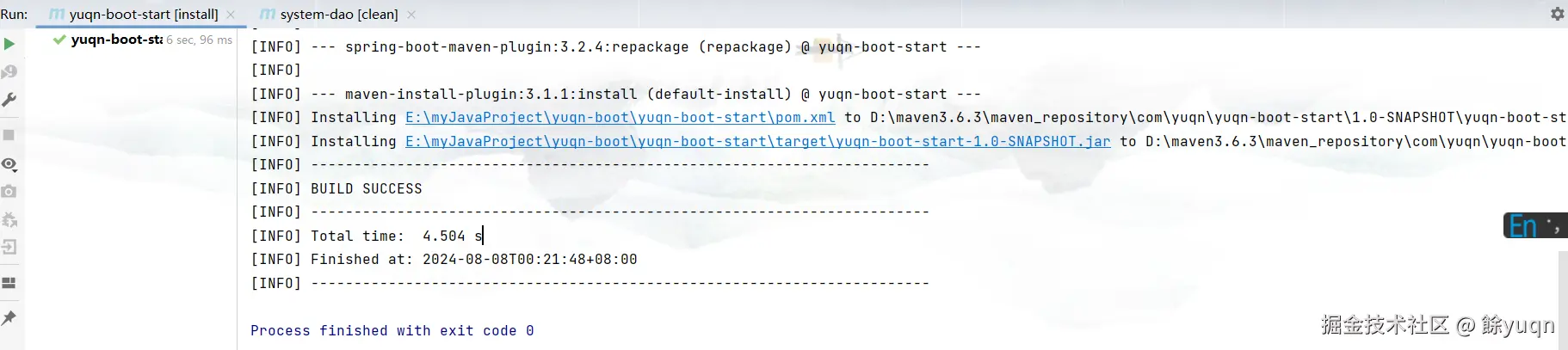The image size is (1568, 350).
Task: Open the pom.xml file path link
Action: 620,118
